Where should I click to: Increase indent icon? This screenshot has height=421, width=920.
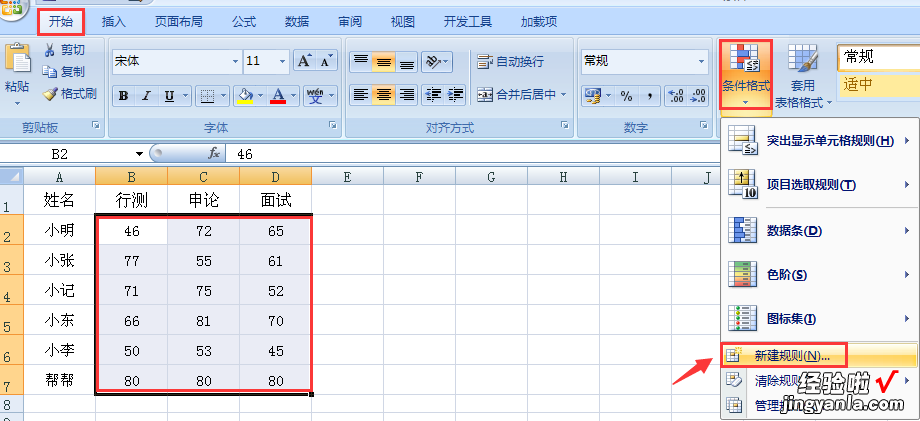coord(455,94)
